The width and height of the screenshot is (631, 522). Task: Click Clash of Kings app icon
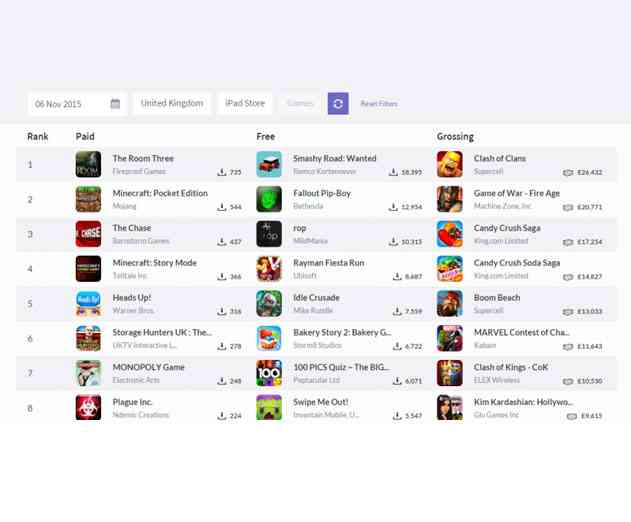pos(450,373)
